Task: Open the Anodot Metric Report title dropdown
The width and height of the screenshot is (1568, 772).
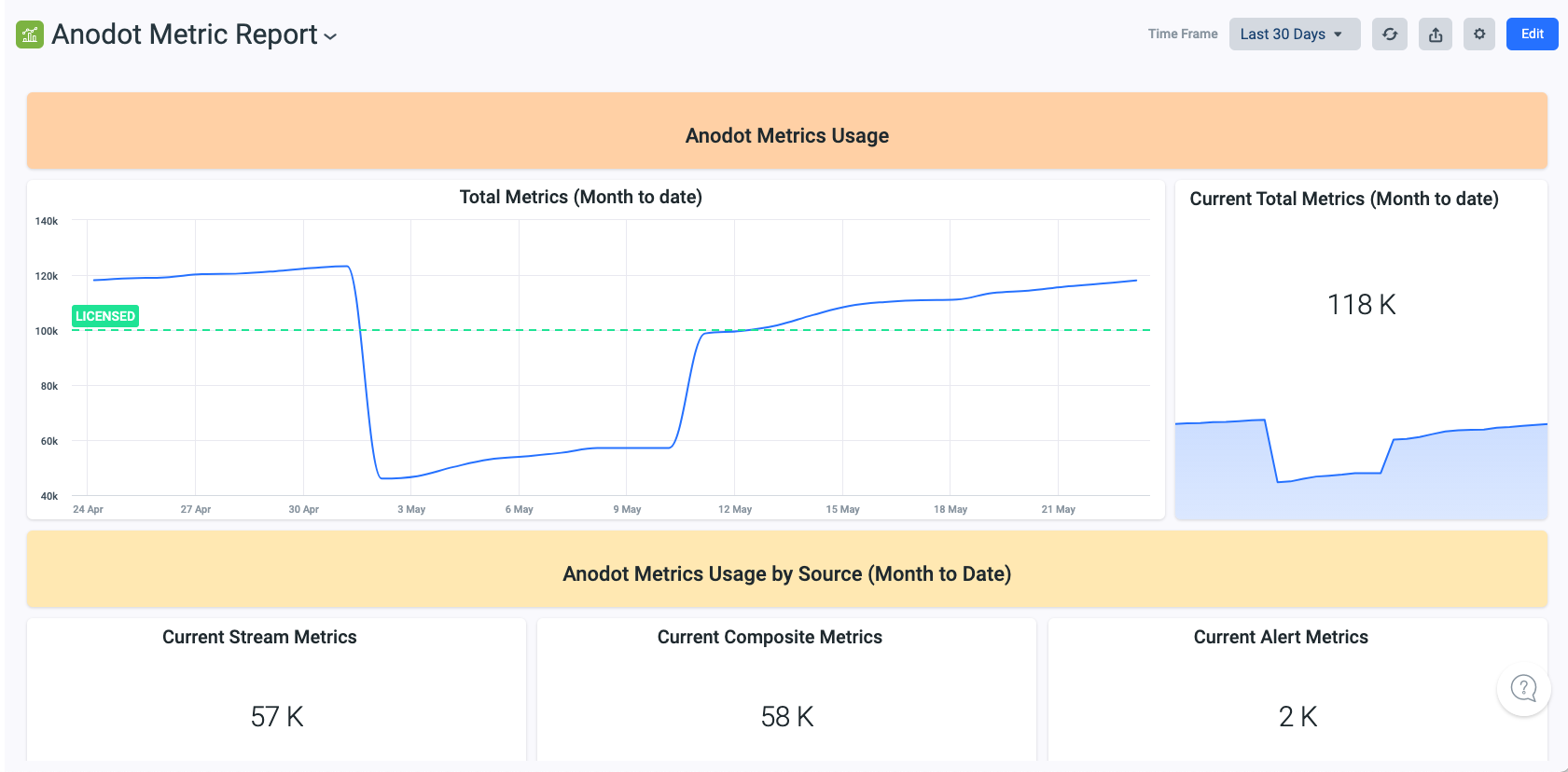Action: 329,36
